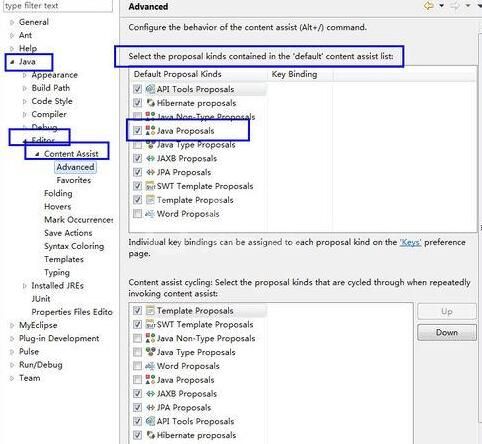Viewport: 482px width, 444px height.
Task: Go back using yellow arrow icon
Action: pyautogui.click(x=429, y=6)
